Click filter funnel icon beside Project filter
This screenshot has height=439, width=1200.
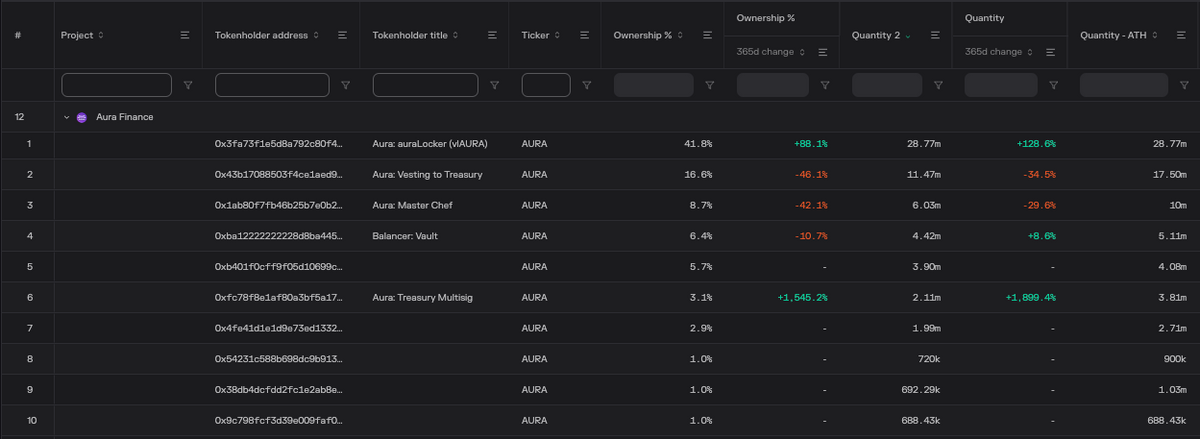(x=188, y=86)
